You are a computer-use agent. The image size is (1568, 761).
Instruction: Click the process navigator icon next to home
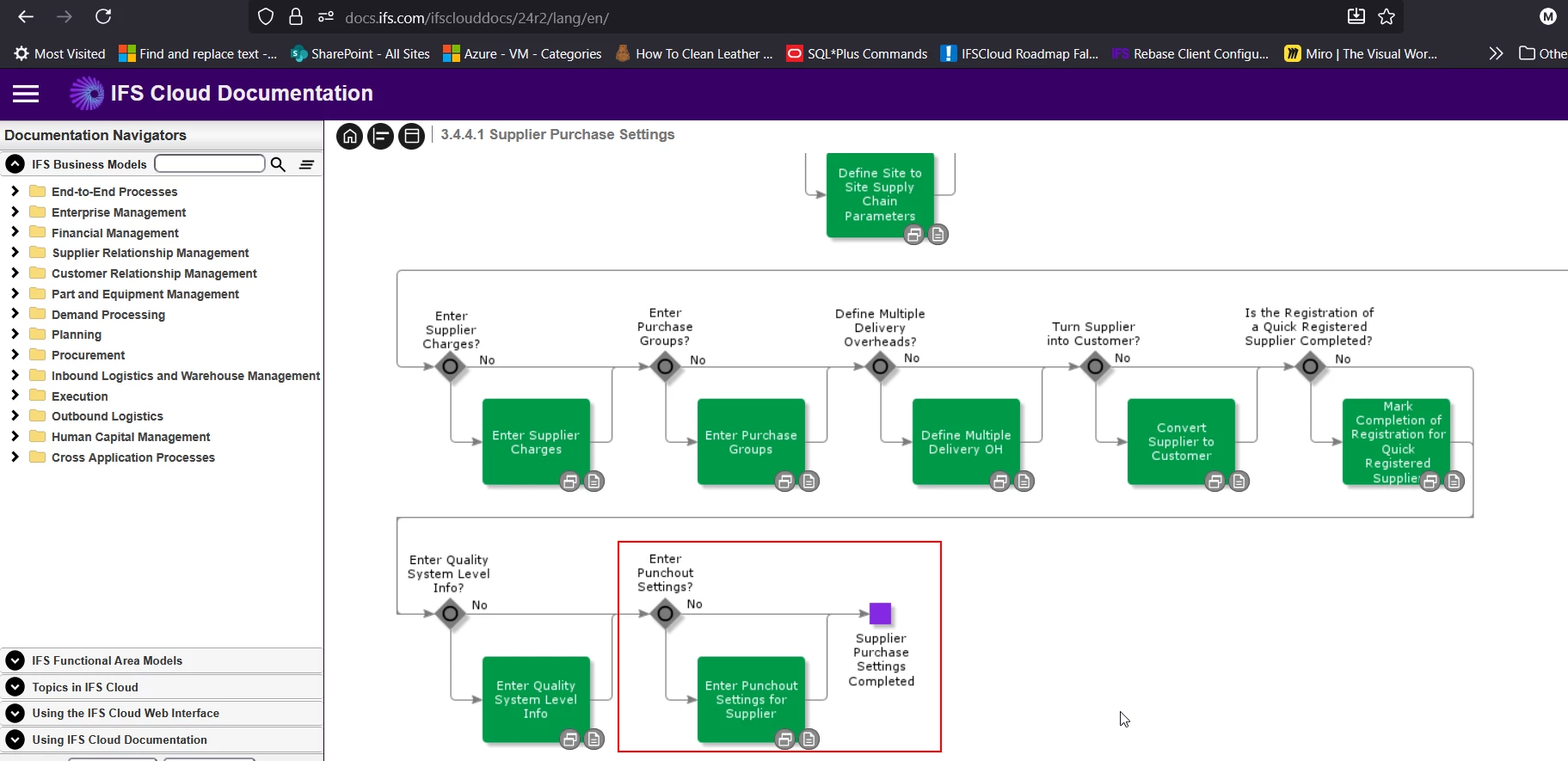381,136
